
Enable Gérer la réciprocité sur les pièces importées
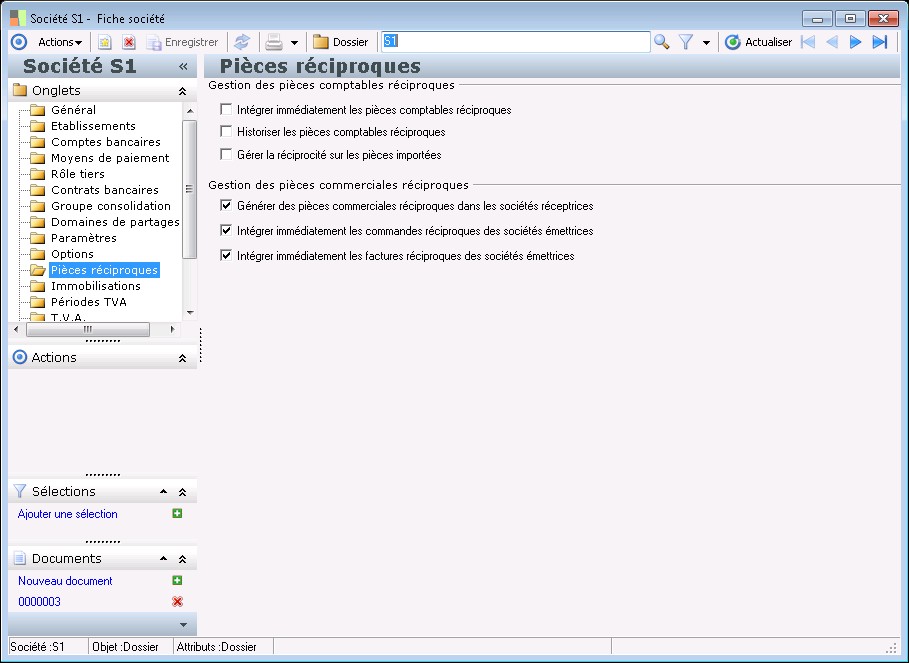[226, 154]
